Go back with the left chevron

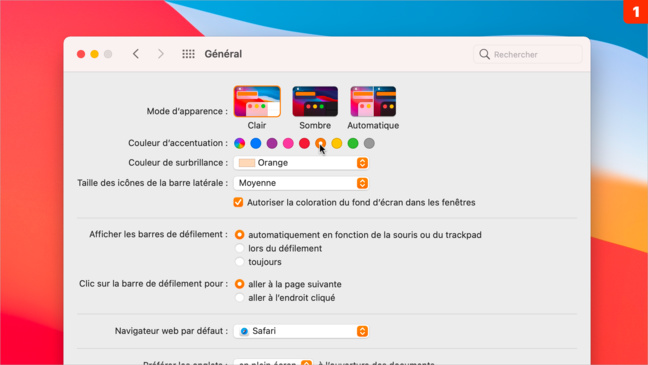tap(136, 54)
